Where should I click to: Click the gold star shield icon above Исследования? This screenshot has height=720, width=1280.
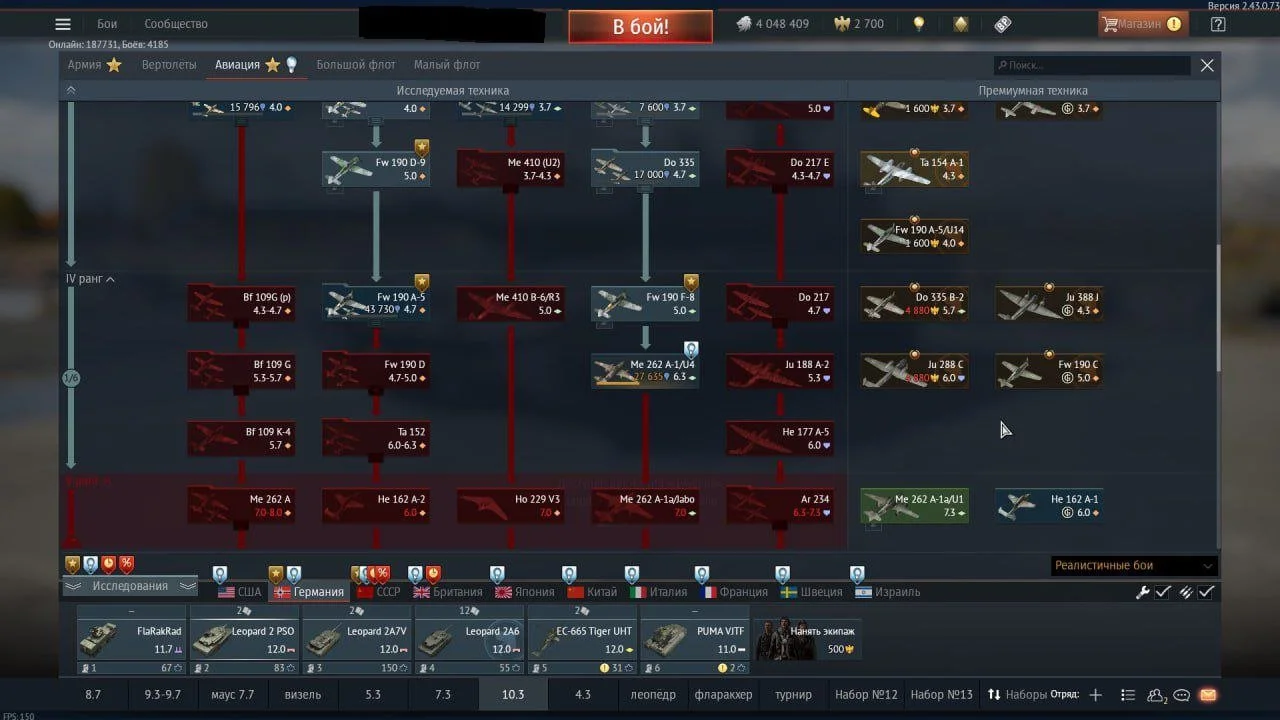72,564
